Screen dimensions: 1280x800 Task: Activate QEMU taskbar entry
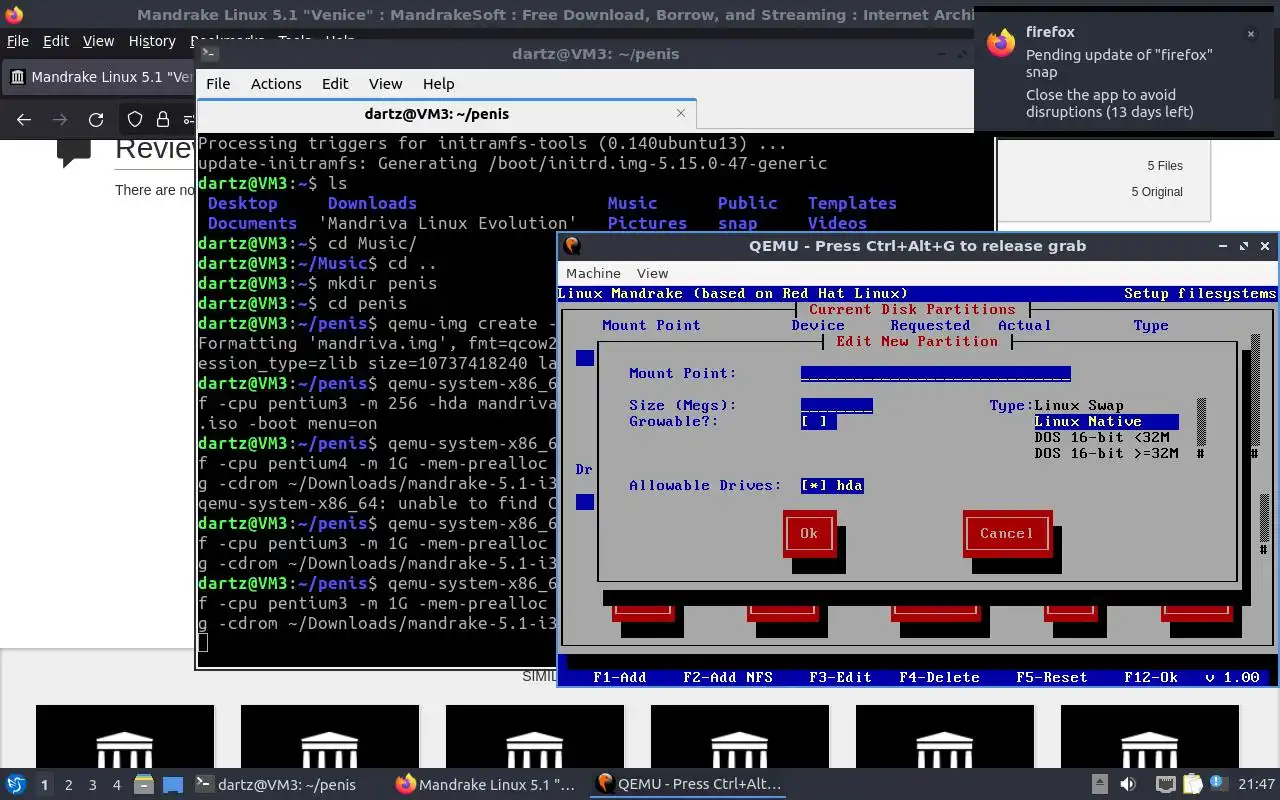click(x=689, y=784)
